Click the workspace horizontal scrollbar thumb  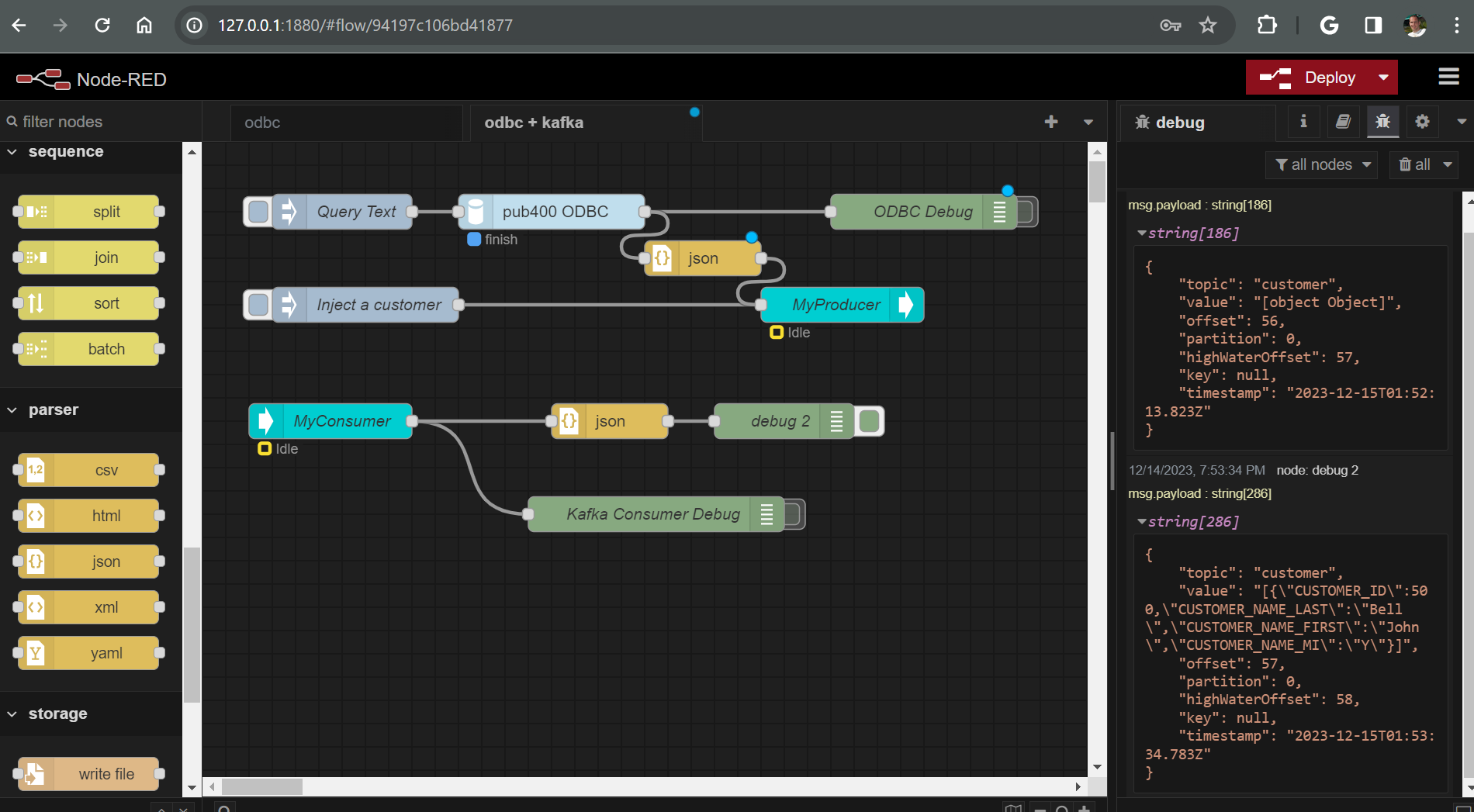click(x=262, y=786)
